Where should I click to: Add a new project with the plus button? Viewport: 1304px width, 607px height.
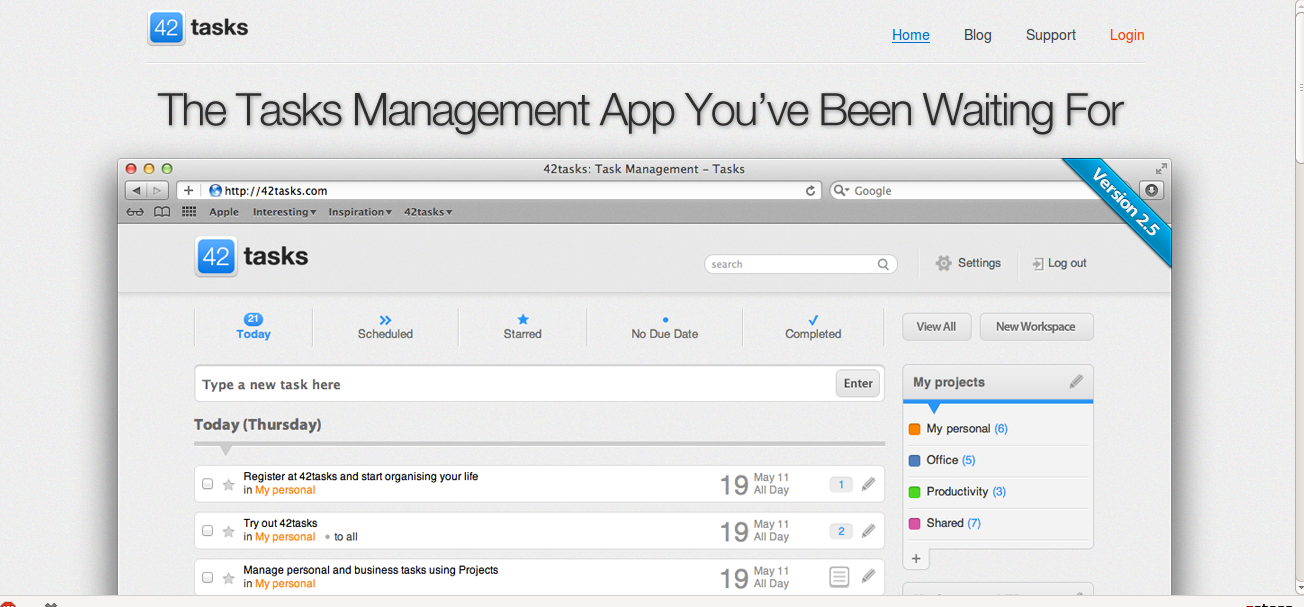[916, 558]
